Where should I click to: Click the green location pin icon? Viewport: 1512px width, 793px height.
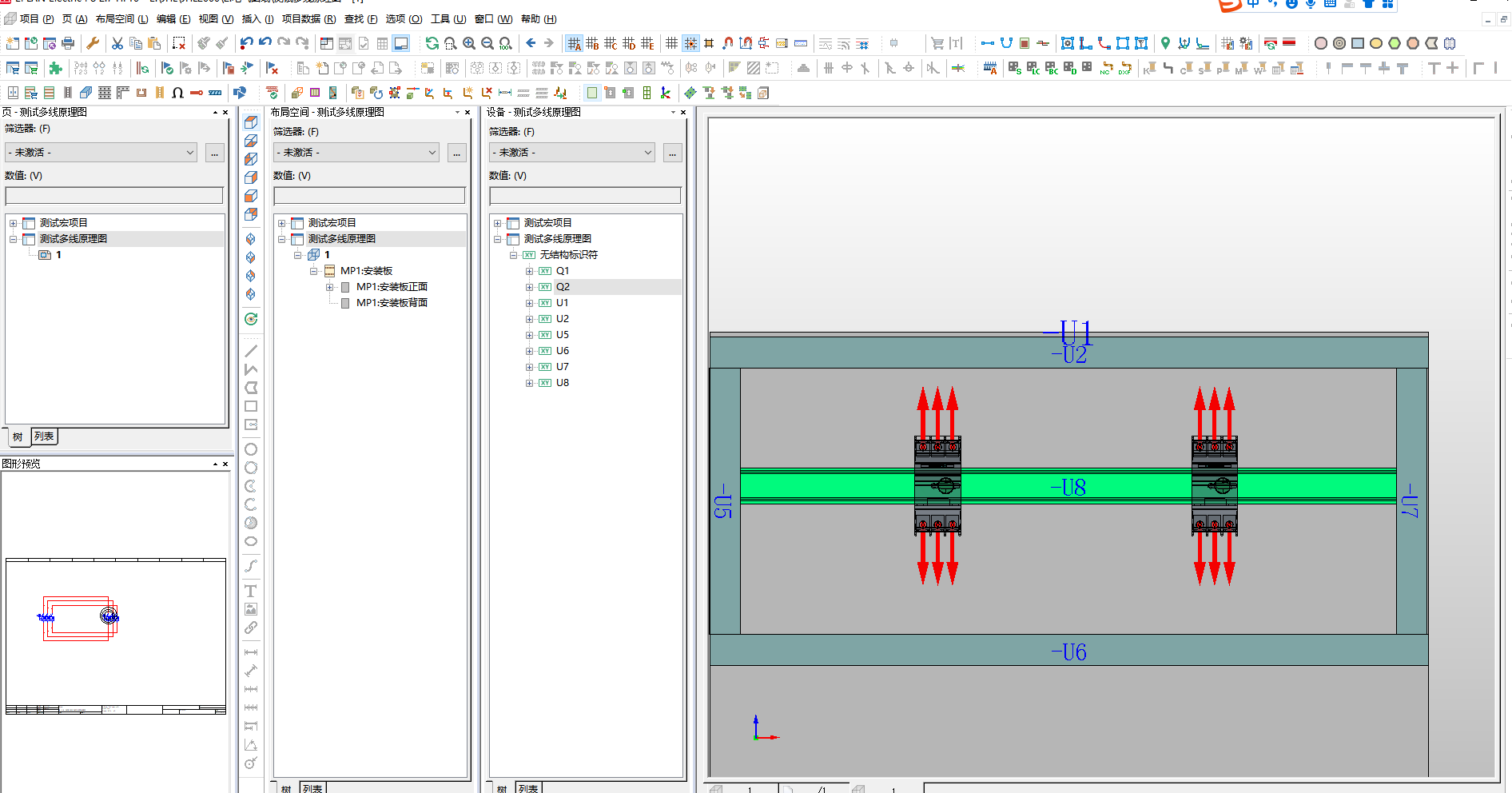pyautogui.click(x=1165, y=43)
